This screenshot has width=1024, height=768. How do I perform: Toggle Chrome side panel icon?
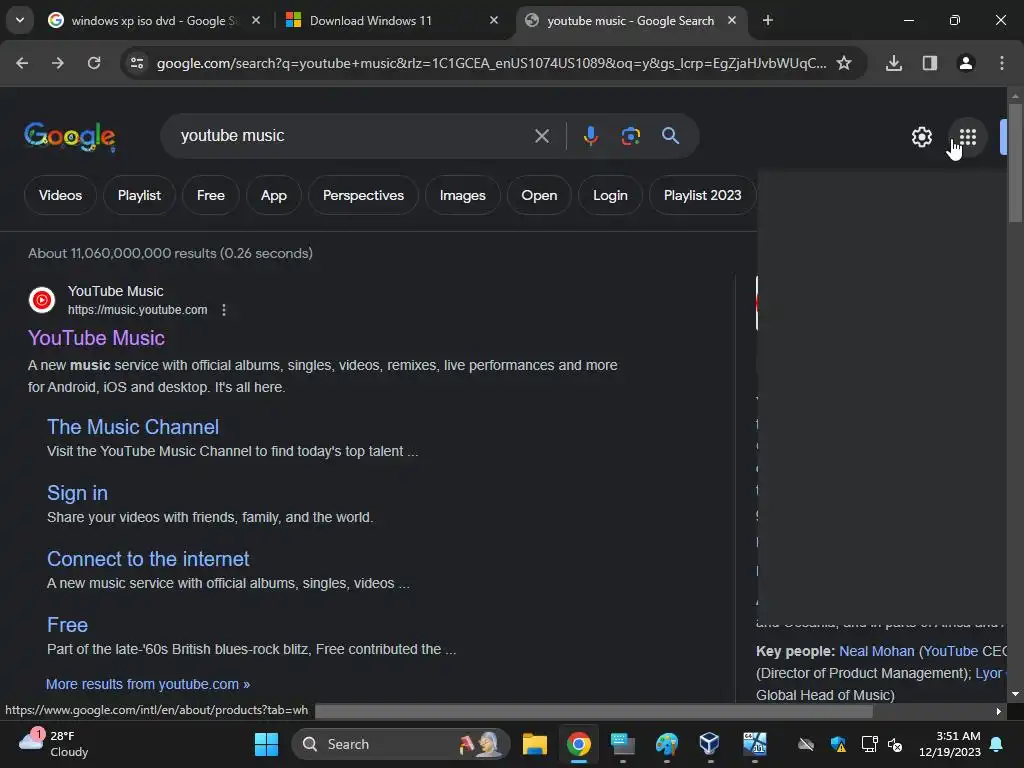929,63
